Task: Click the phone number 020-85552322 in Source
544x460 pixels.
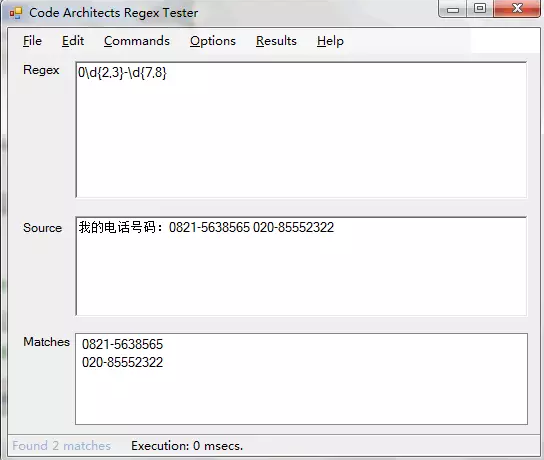Action: click(294, 227)
